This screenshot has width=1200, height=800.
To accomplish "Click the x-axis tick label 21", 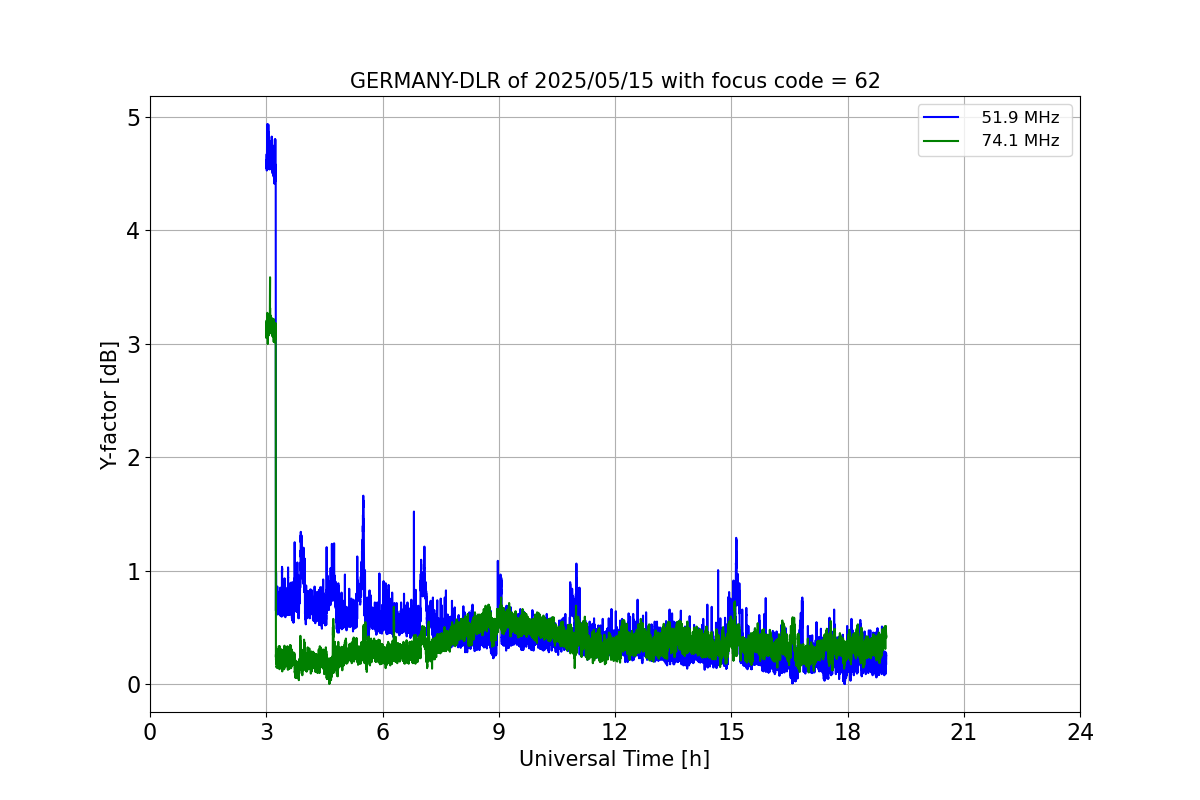I will pyautogui.click(x=964, y=732).
